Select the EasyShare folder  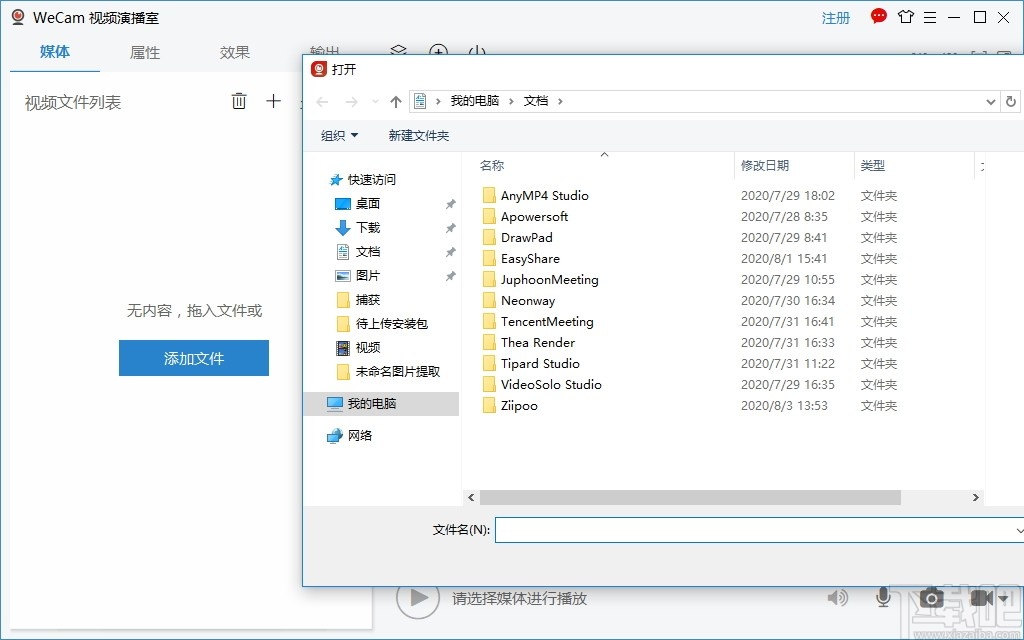coord(530,259)
